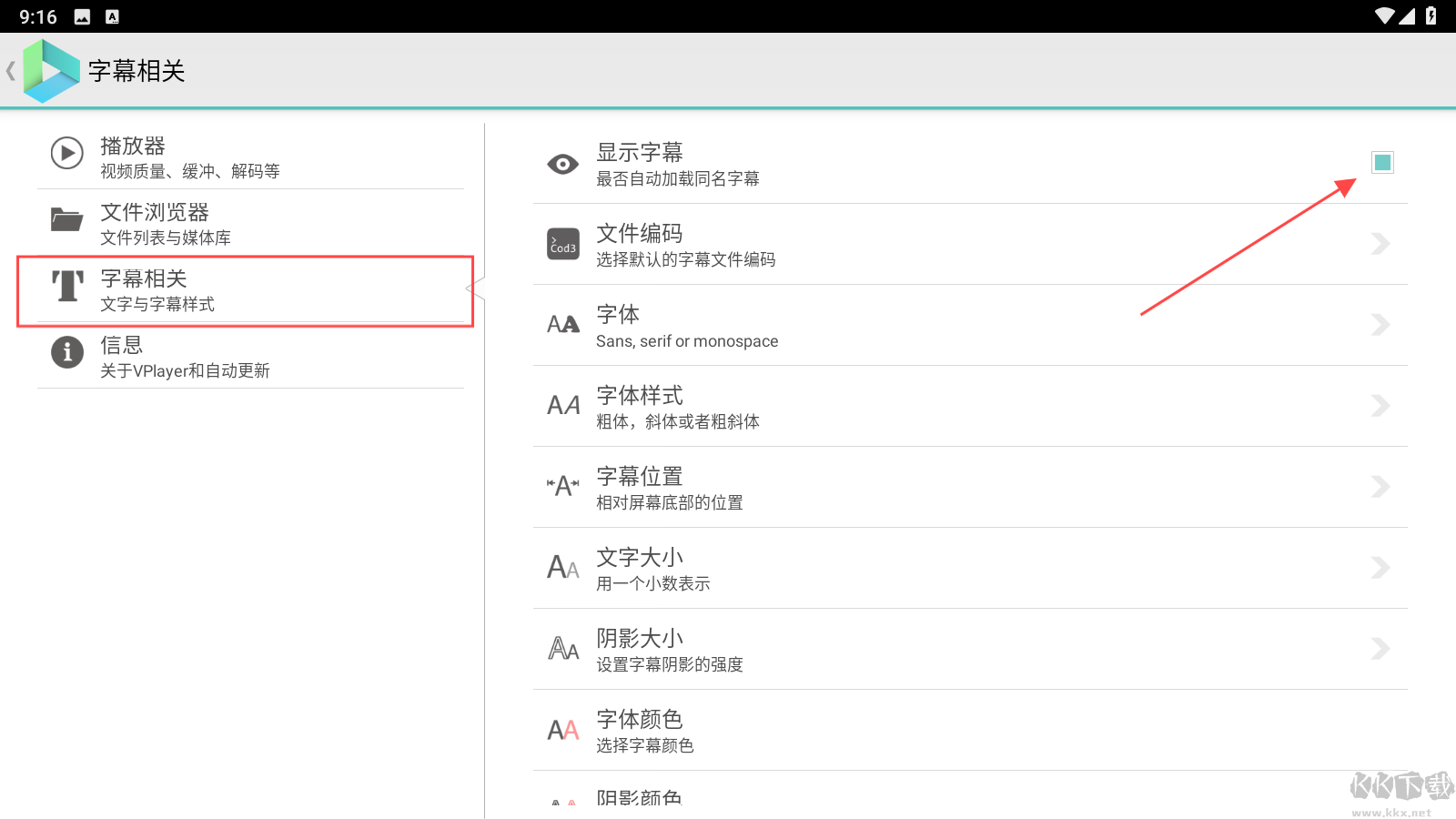Click the subtitle position arrows icon
The height and width of the screenshot is (819, 1456).
pyautogui.click(x=562, y=486)
